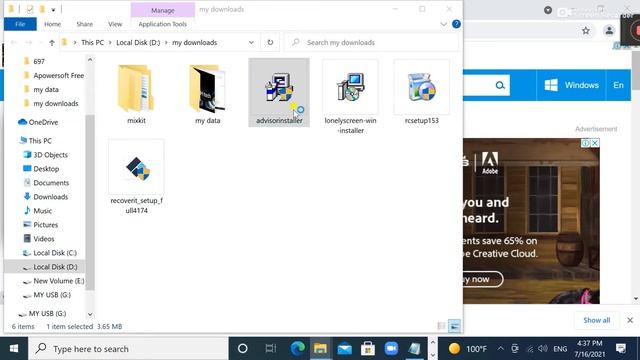Select 697 folder in navigation pane
Screen dimensions: 640x360
point(39,61)
